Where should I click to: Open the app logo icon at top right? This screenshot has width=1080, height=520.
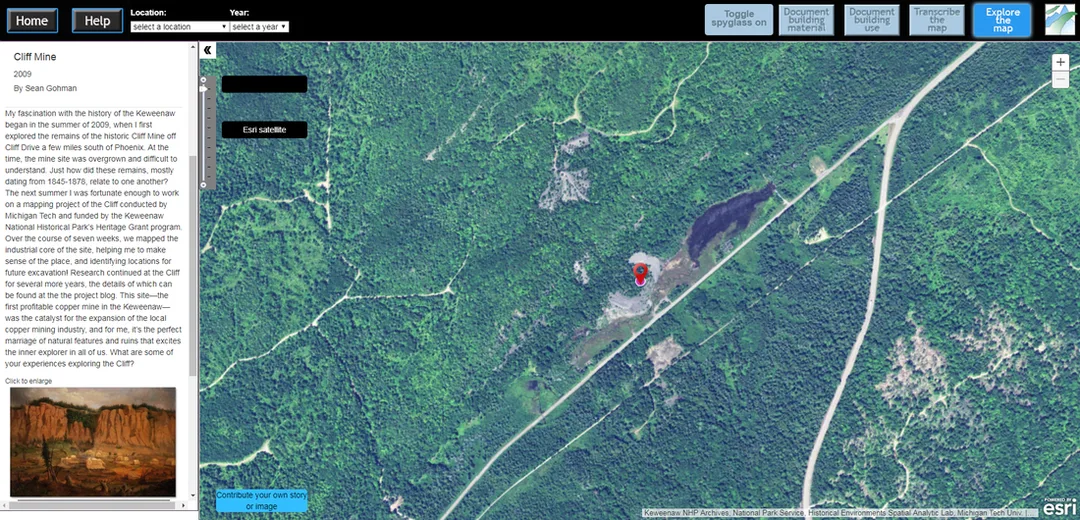click(1061, 20)
